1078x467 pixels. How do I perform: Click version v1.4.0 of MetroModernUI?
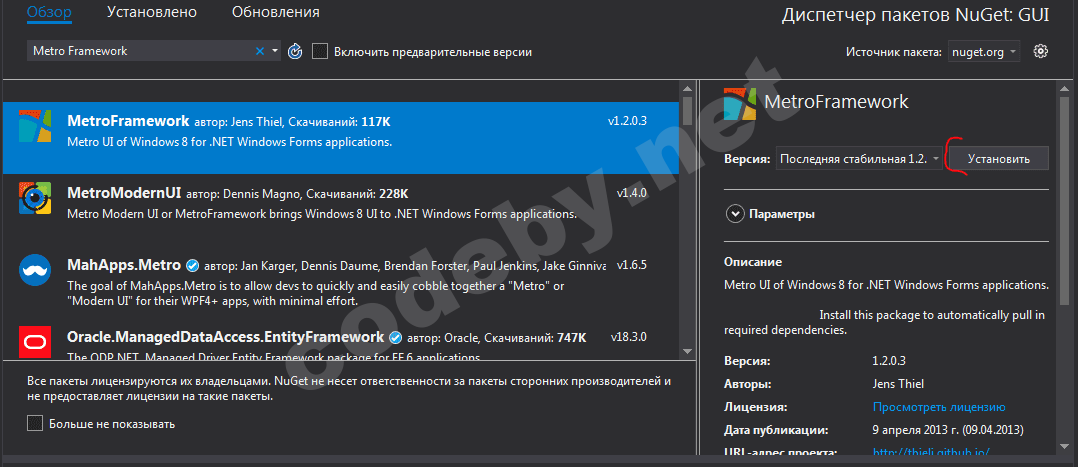632,193
